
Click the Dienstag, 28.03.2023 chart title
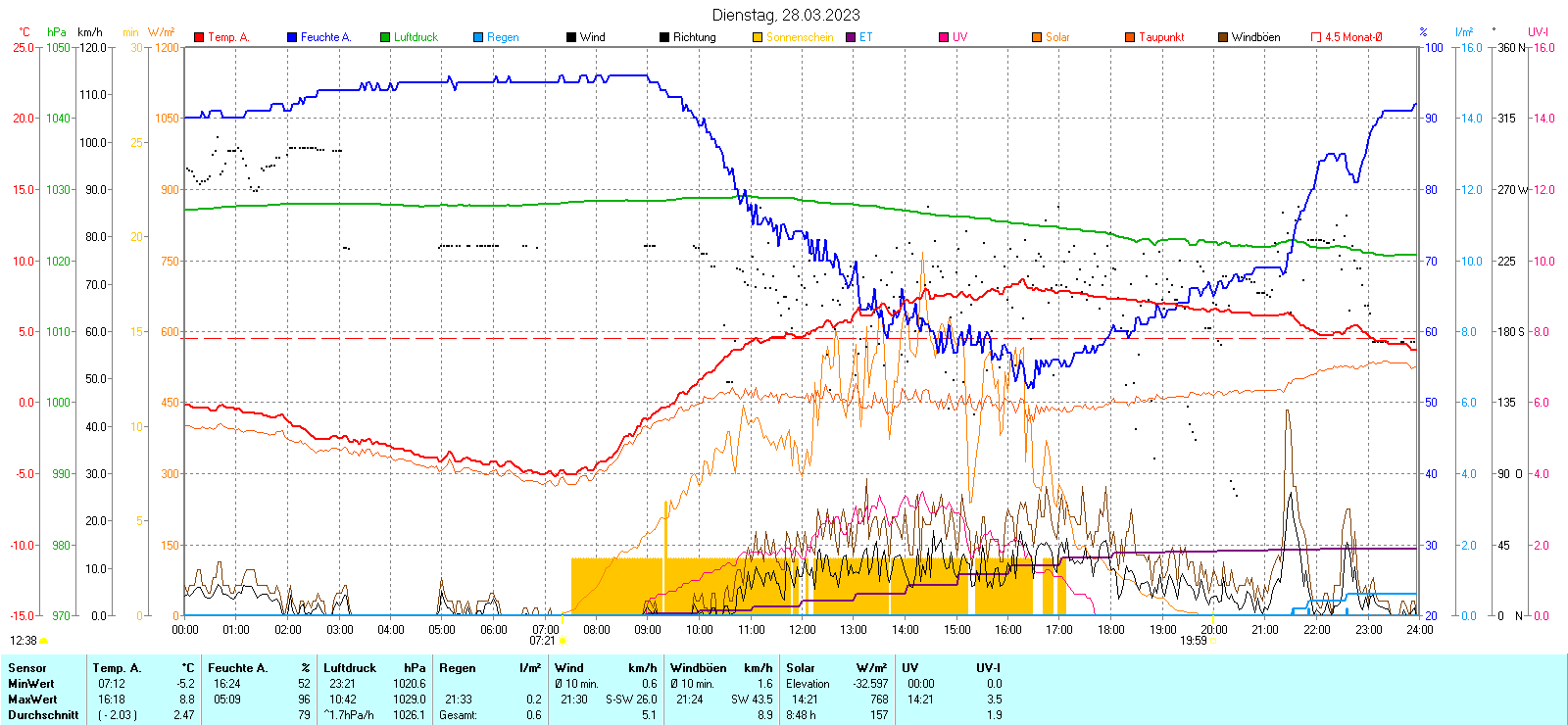pyautogui.click(x=786, y=15)
